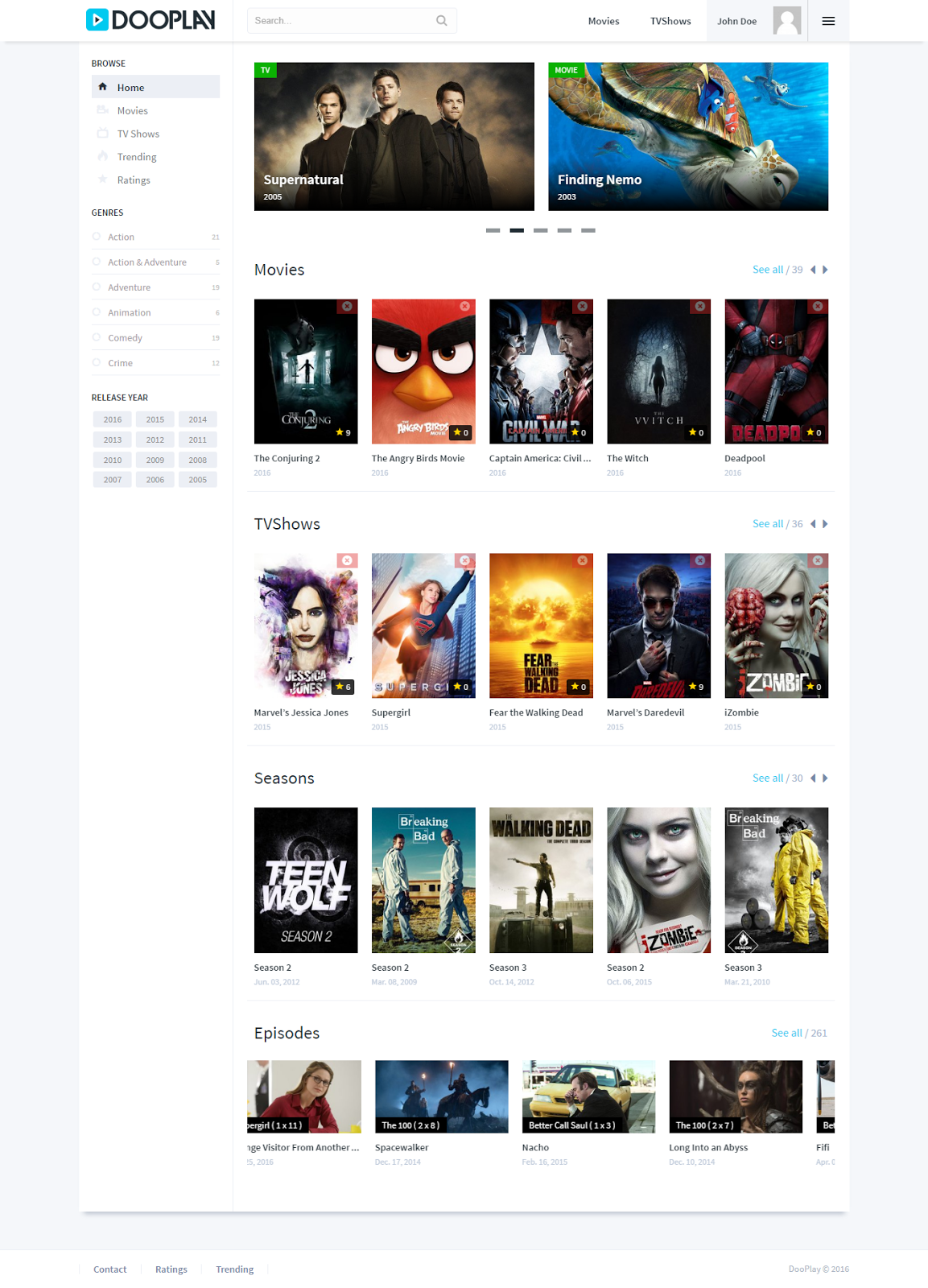
Task: Click the Trending flame icon
Action: pos(103,156)
